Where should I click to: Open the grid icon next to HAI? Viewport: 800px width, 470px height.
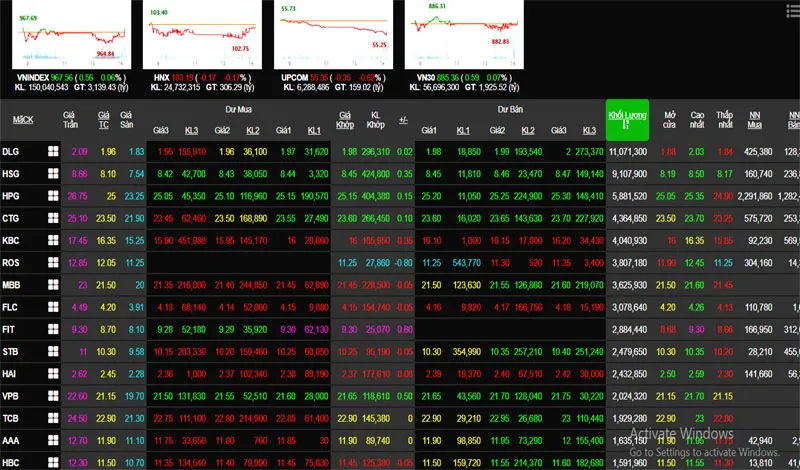[x=53, y=374]
